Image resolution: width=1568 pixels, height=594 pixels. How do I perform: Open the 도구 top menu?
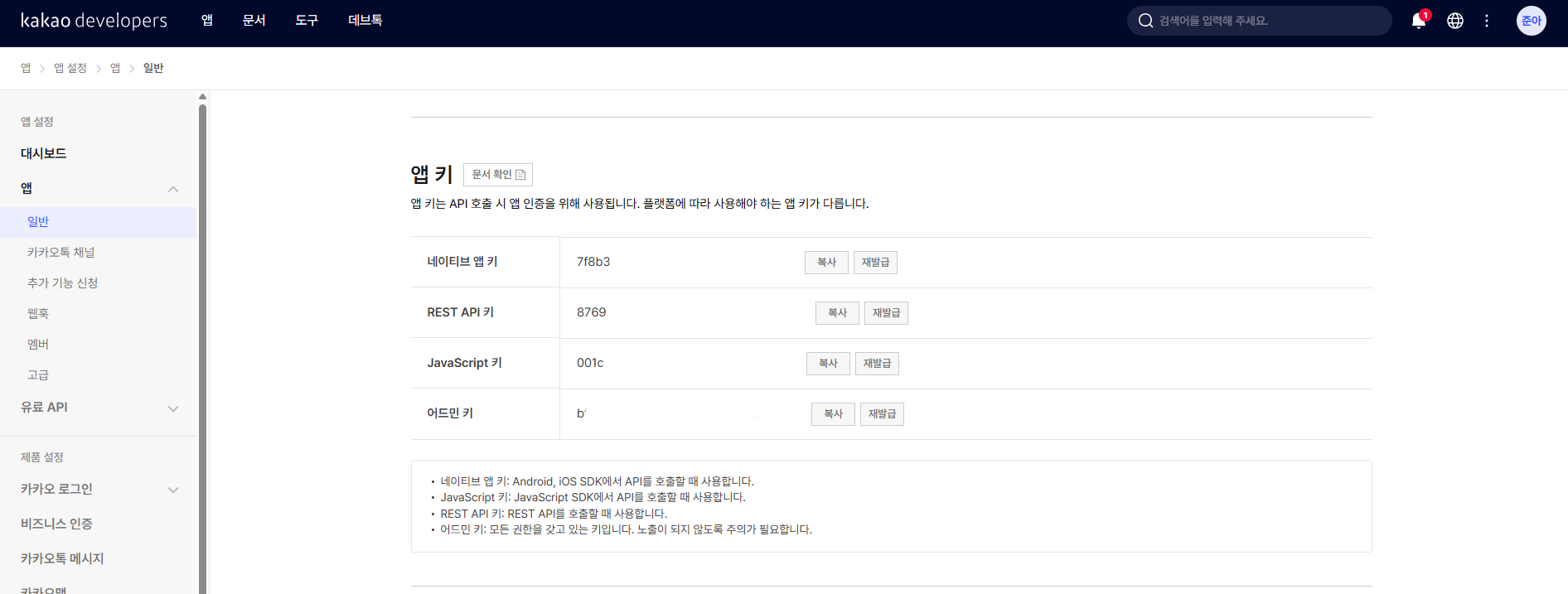click(307, 21)
